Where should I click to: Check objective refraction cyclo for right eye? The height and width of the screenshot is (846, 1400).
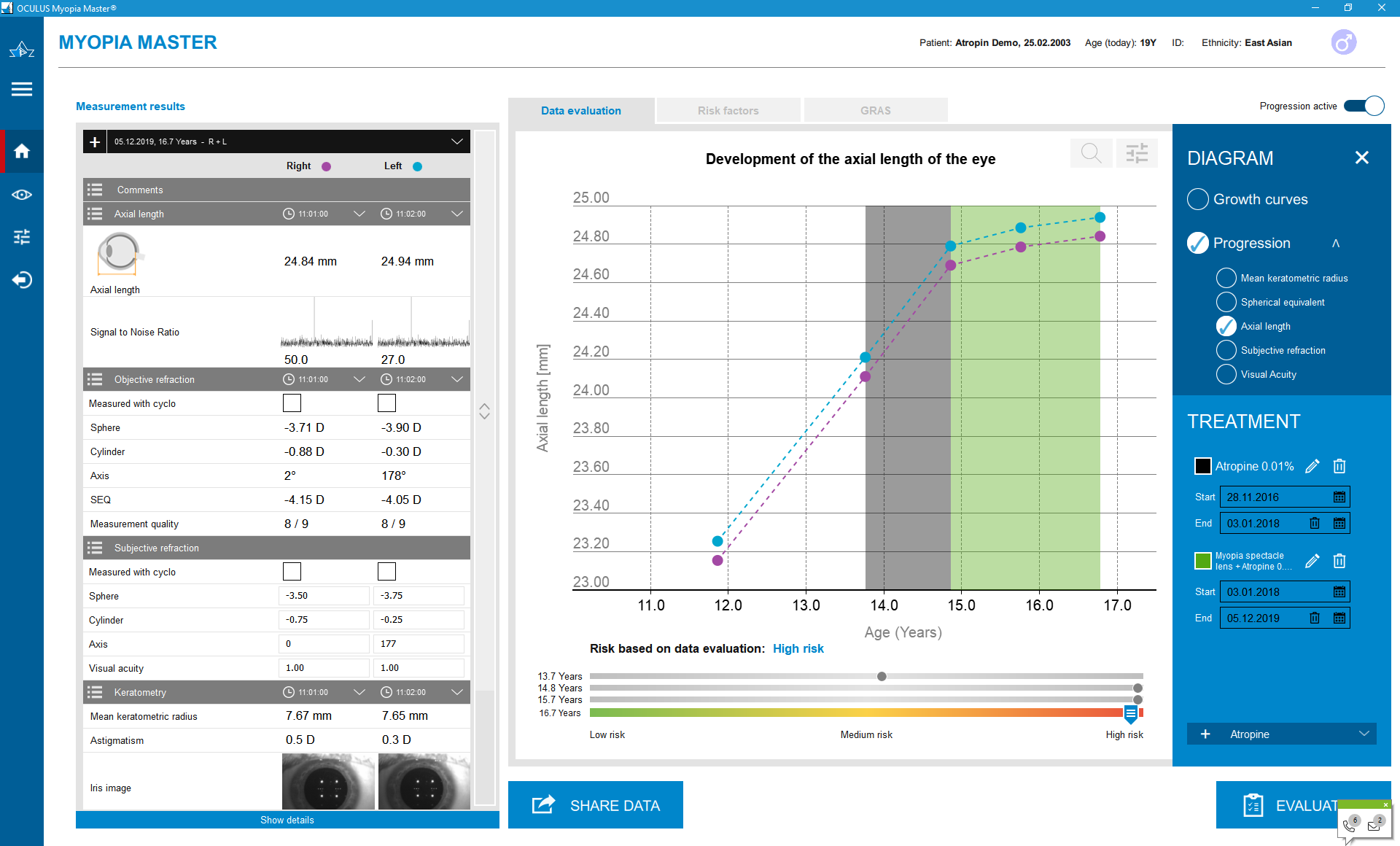[292, 403]
